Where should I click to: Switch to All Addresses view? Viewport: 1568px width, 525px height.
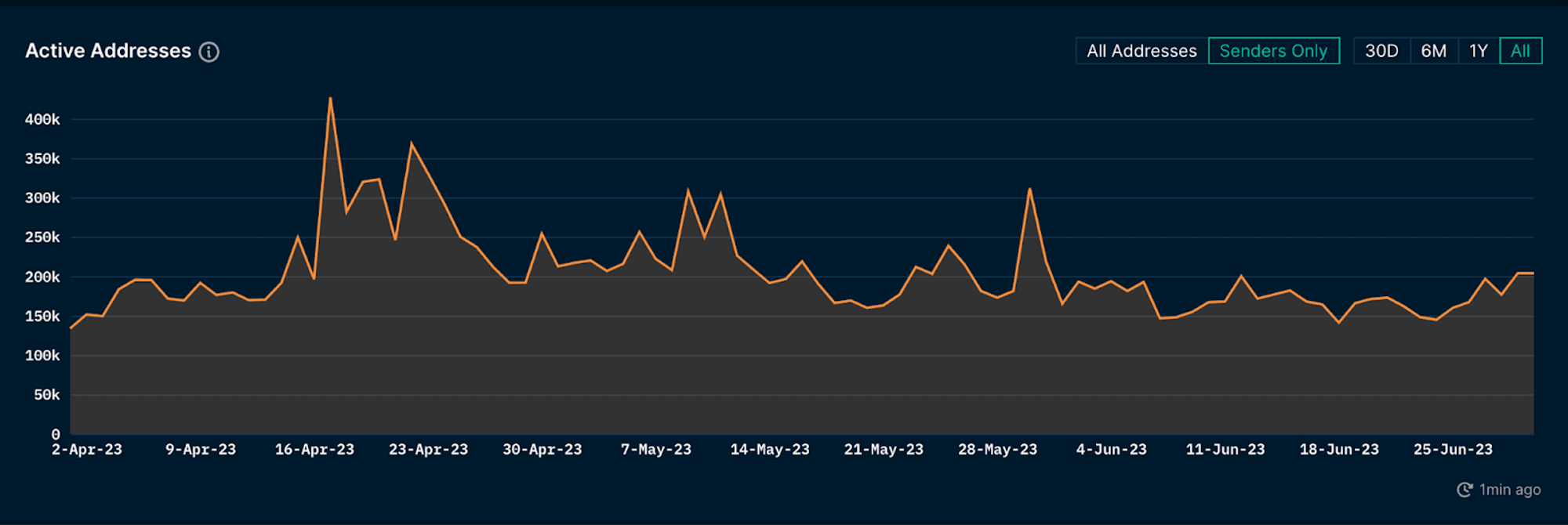(x=1142, y=51)
